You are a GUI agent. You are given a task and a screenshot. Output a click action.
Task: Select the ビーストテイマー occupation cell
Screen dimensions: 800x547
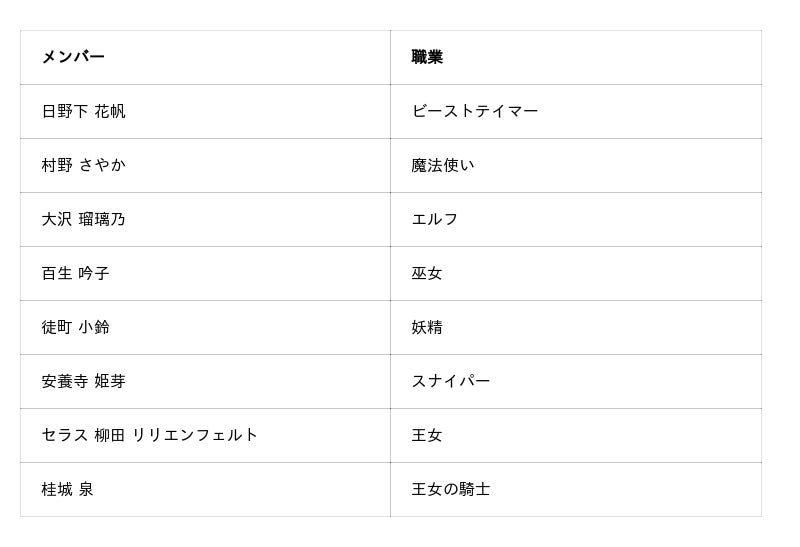475,111
